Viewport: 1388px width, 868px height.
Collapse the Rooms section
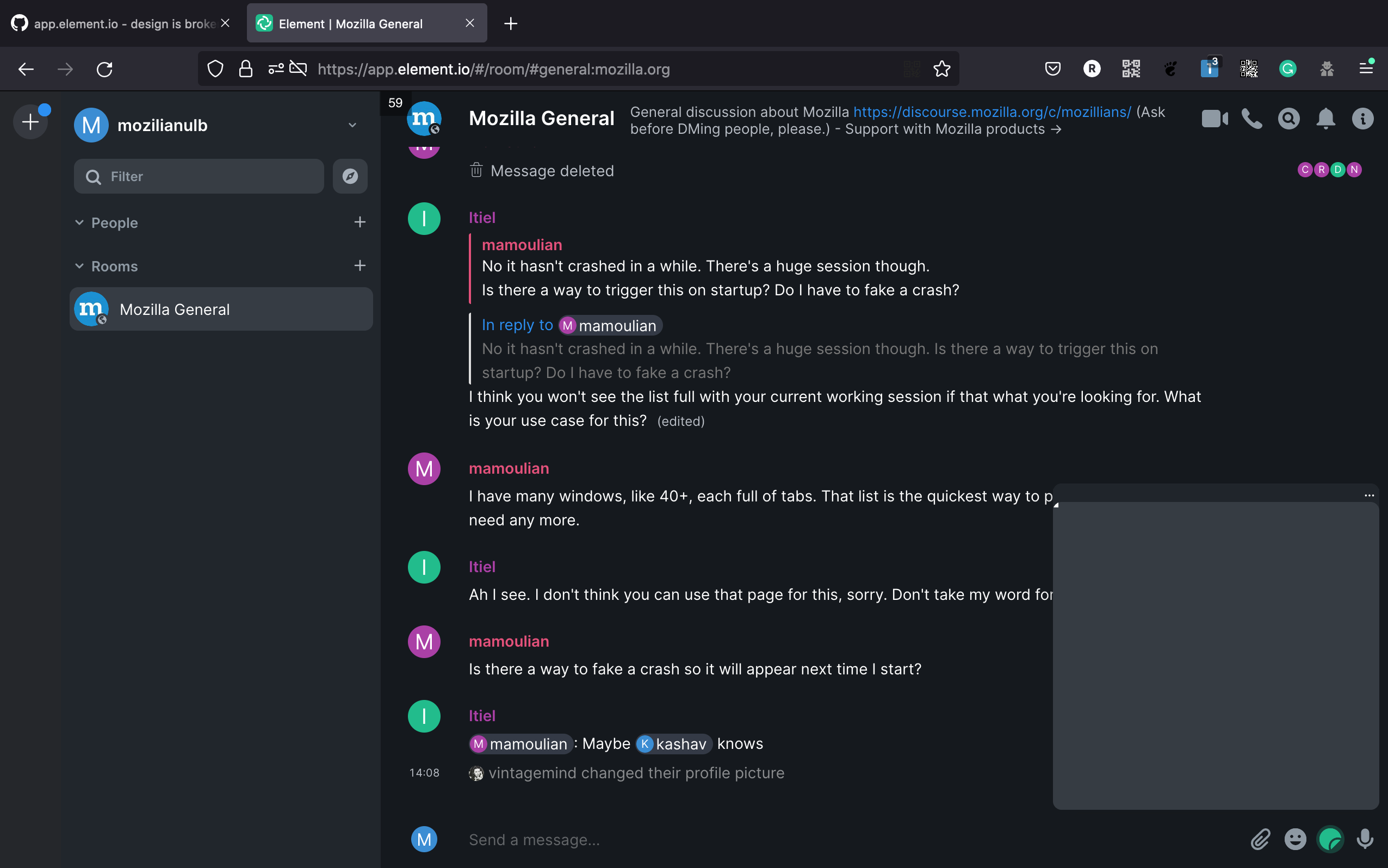[80, 266]
